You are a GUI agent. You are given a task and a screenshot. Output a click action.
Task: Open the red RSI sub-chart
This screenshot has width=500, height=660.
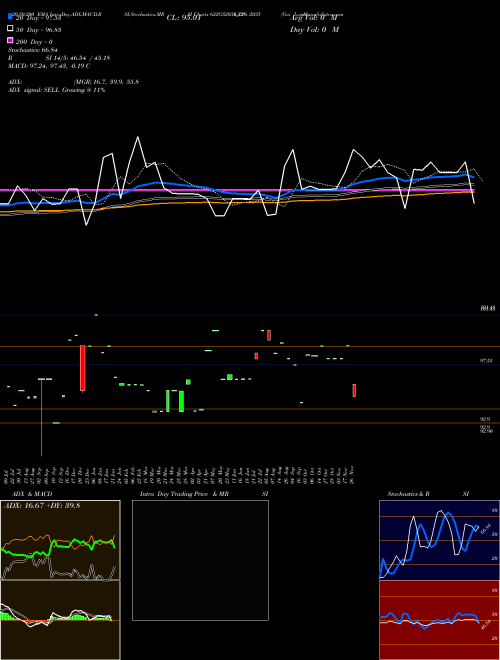439,620
